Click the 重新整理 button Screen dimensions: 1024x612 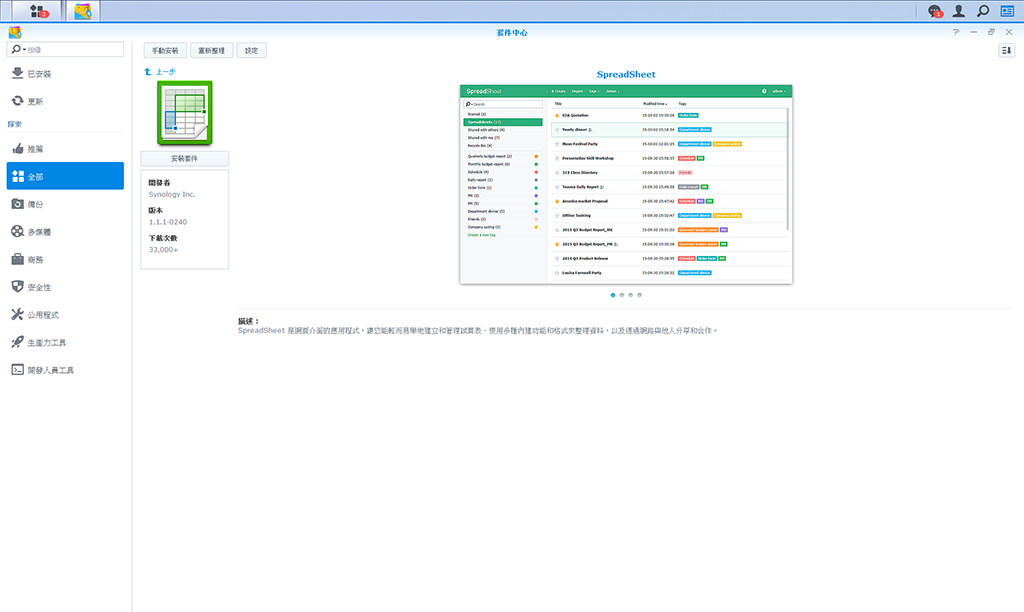pyautogui.click(x=212, y=50)
